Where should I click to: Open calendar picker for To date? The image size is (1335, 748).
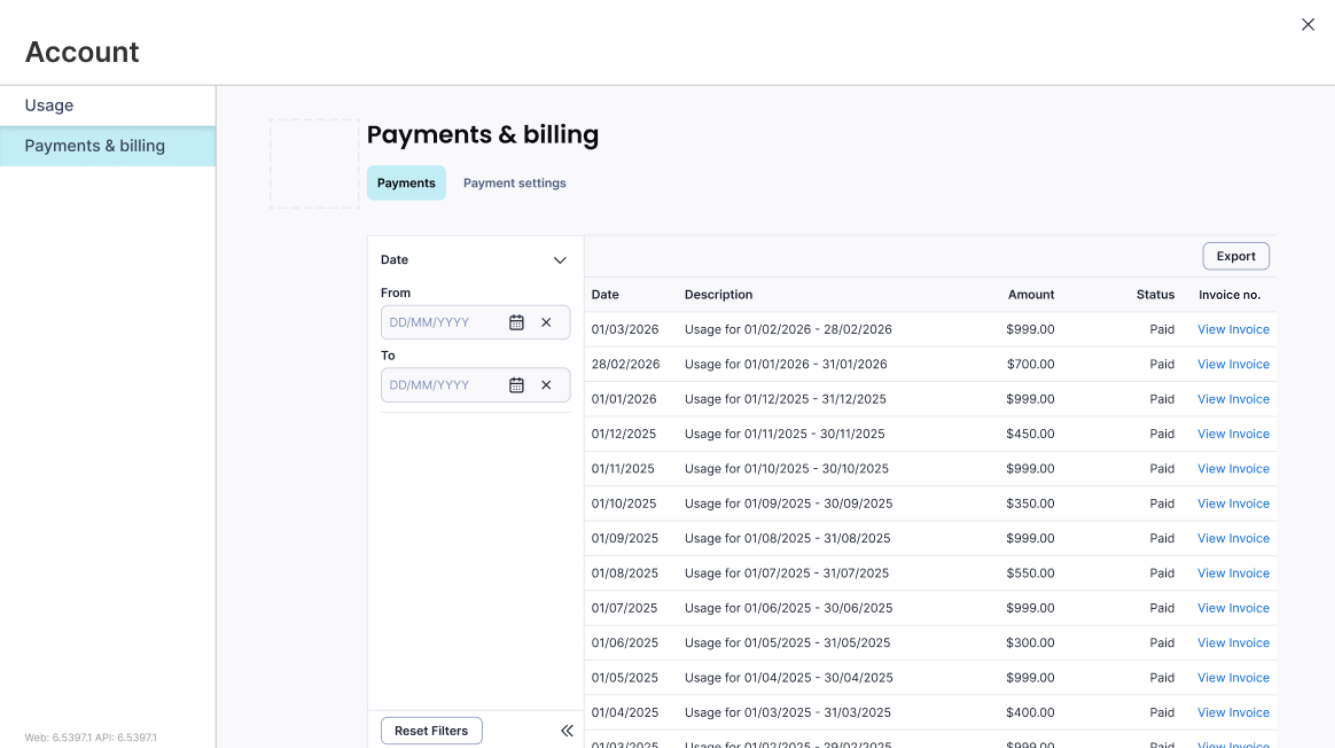point(516,385)
